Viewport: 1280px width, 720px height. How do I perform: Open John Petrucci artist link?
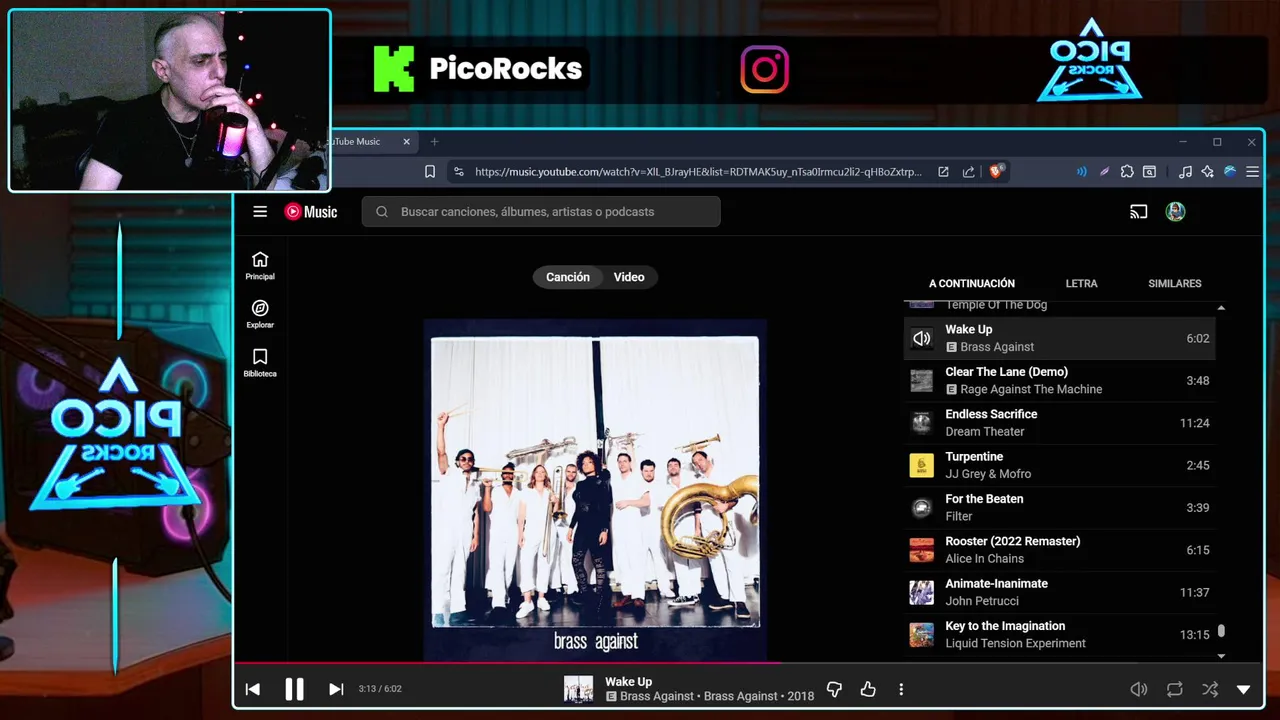pos(982,600)
